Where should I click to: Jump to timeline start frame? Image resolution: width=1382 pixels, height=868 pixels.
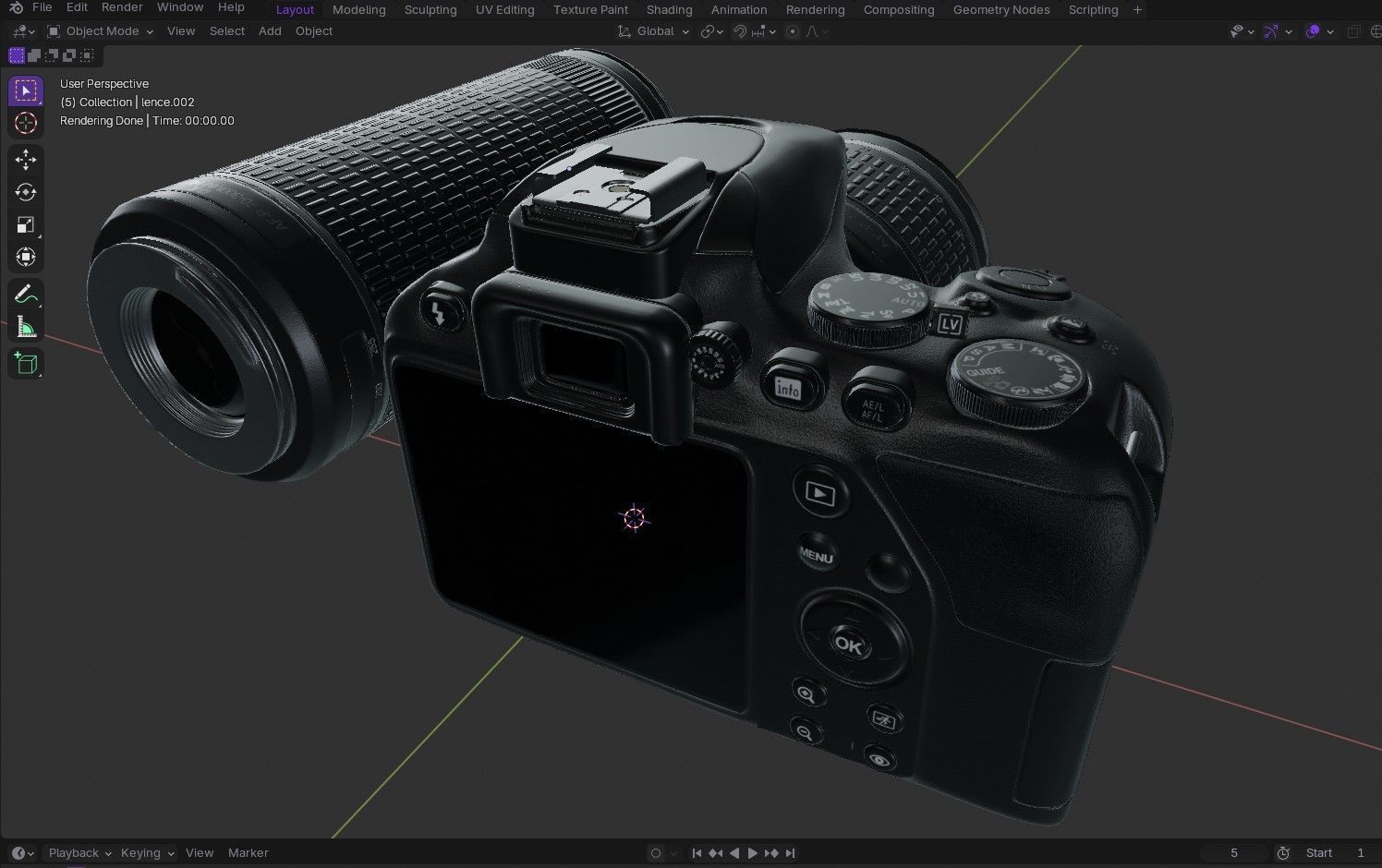pyautogui.click(x=697, y=853)
